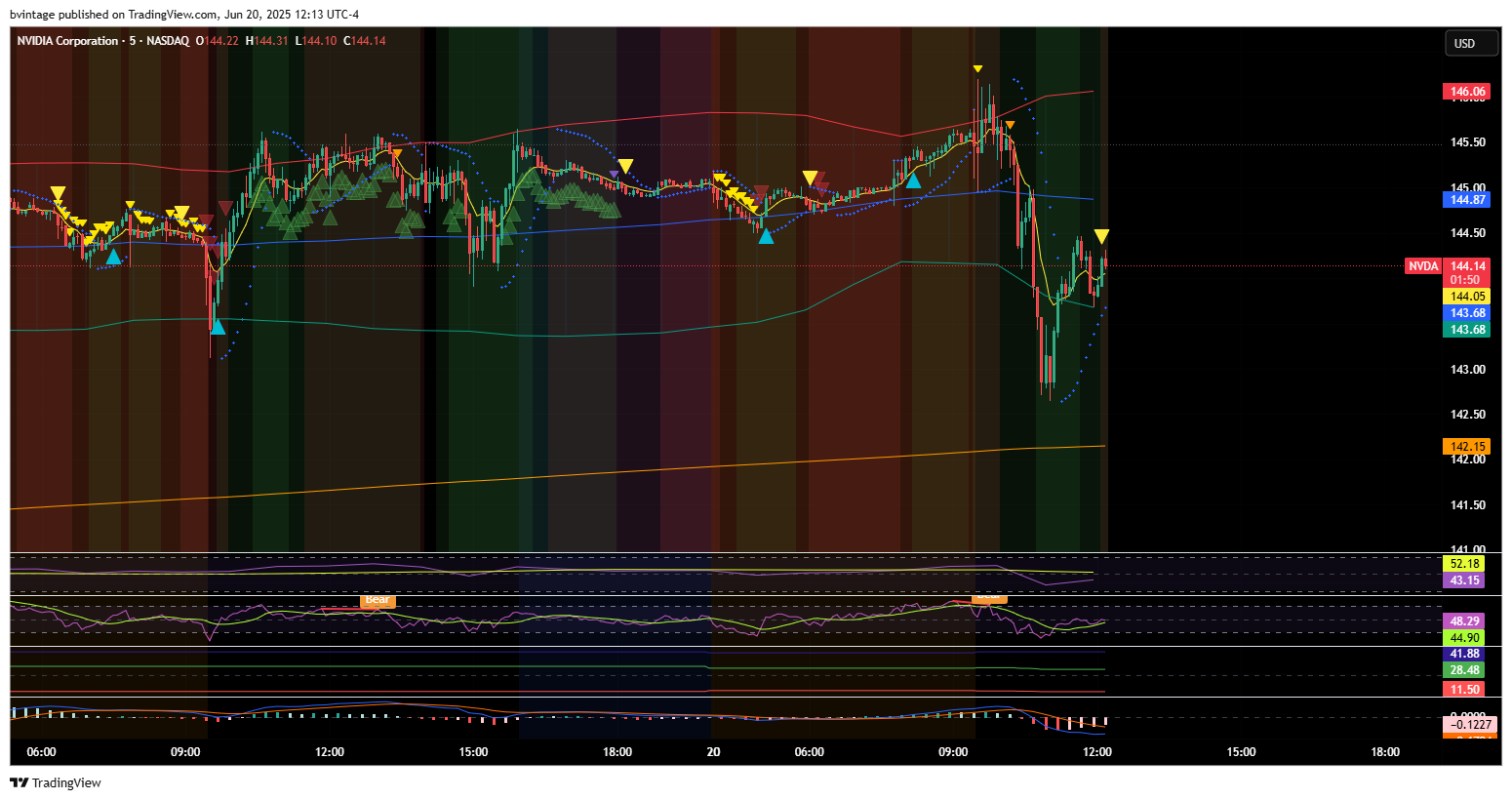1512x800 pixels.
Task: Click the 01:50 bar countdown timer
Action: (1466, 280)
